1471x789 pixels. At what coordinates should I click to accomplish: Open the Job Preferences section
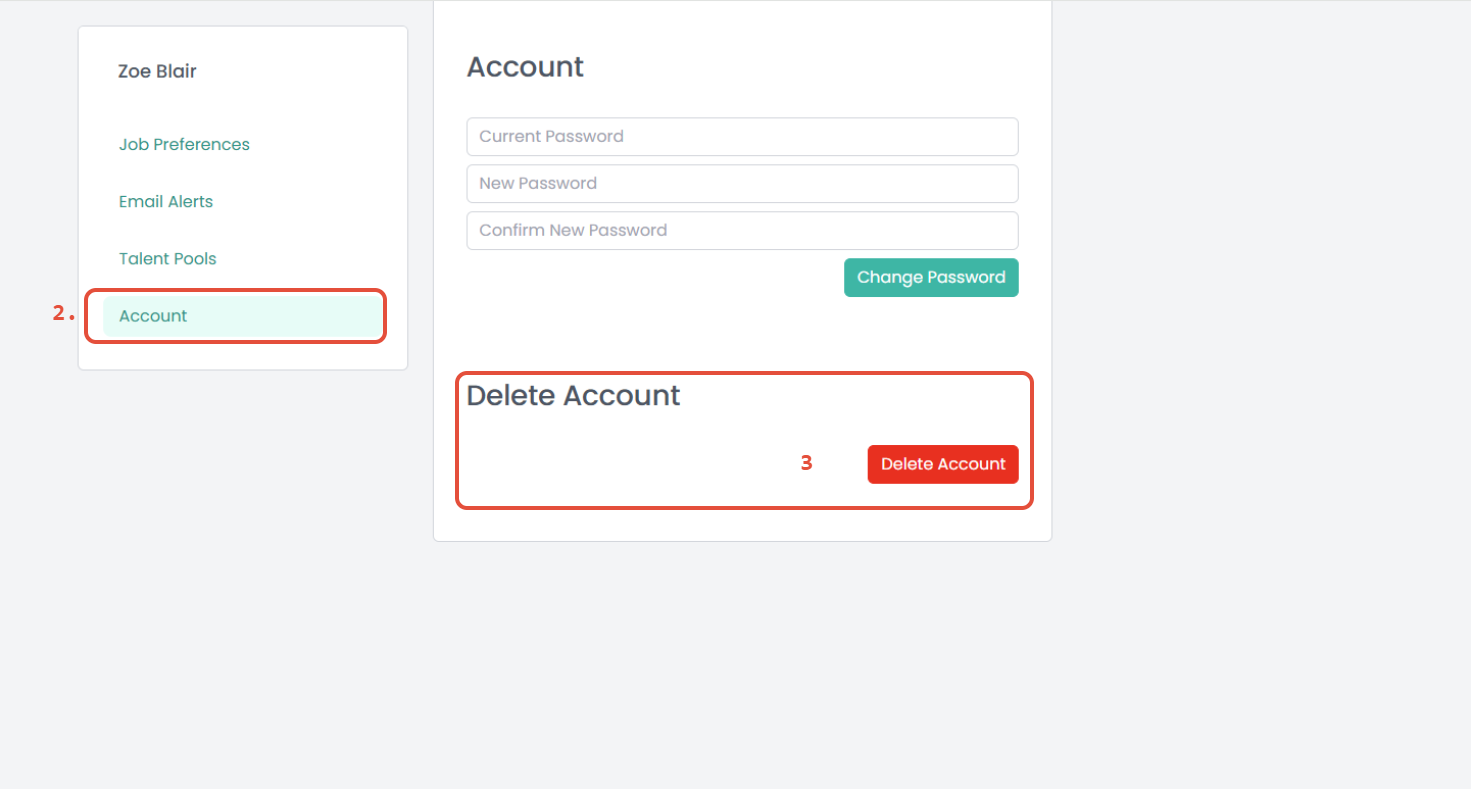[184, 145]
